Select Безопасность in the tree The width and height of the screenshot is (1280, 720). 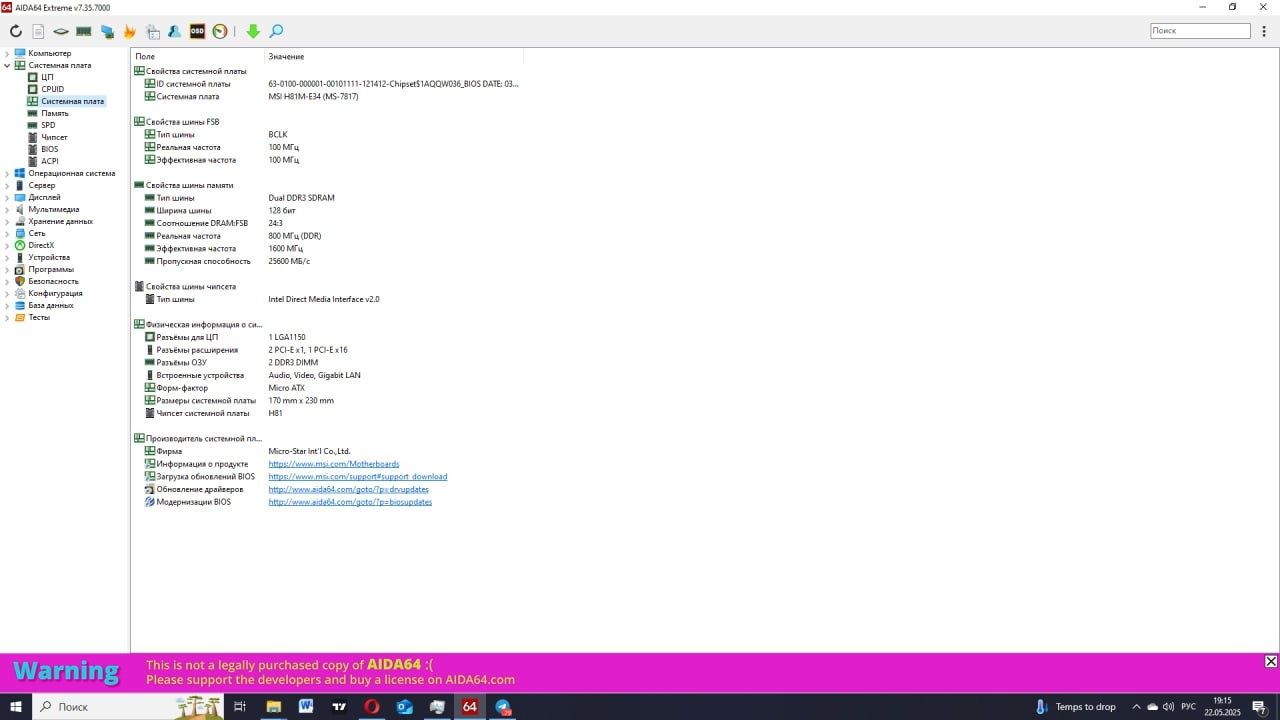pyautogui.click(x=53, y=281)
